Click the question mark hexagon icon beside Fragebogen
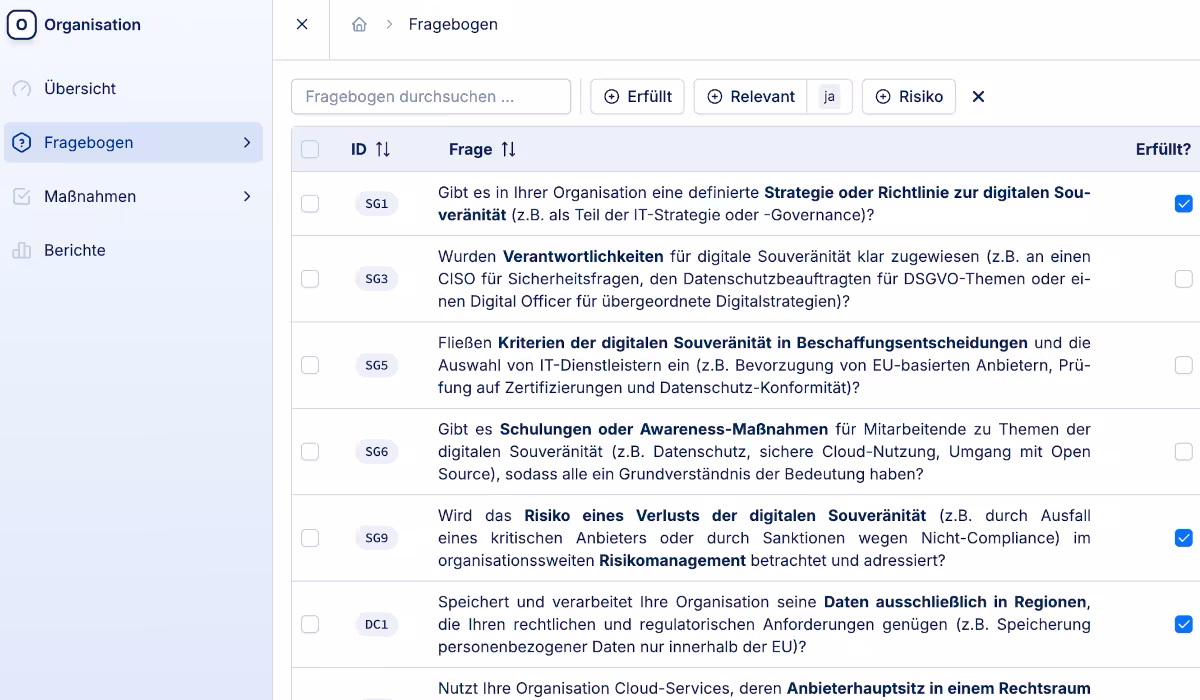This screenshot has height=700, width=1200. pos(22,142)
